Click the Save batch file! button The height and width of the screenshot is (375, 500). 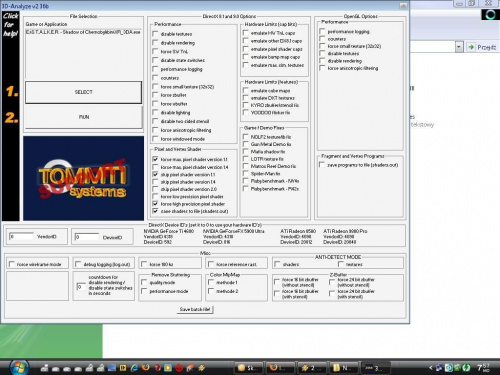pyautogui.click(x=195, y=309)
